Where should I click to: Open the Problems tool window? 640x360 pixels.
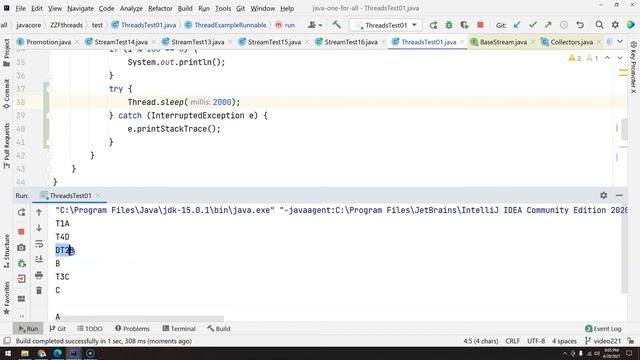click(x=132, y=329)
